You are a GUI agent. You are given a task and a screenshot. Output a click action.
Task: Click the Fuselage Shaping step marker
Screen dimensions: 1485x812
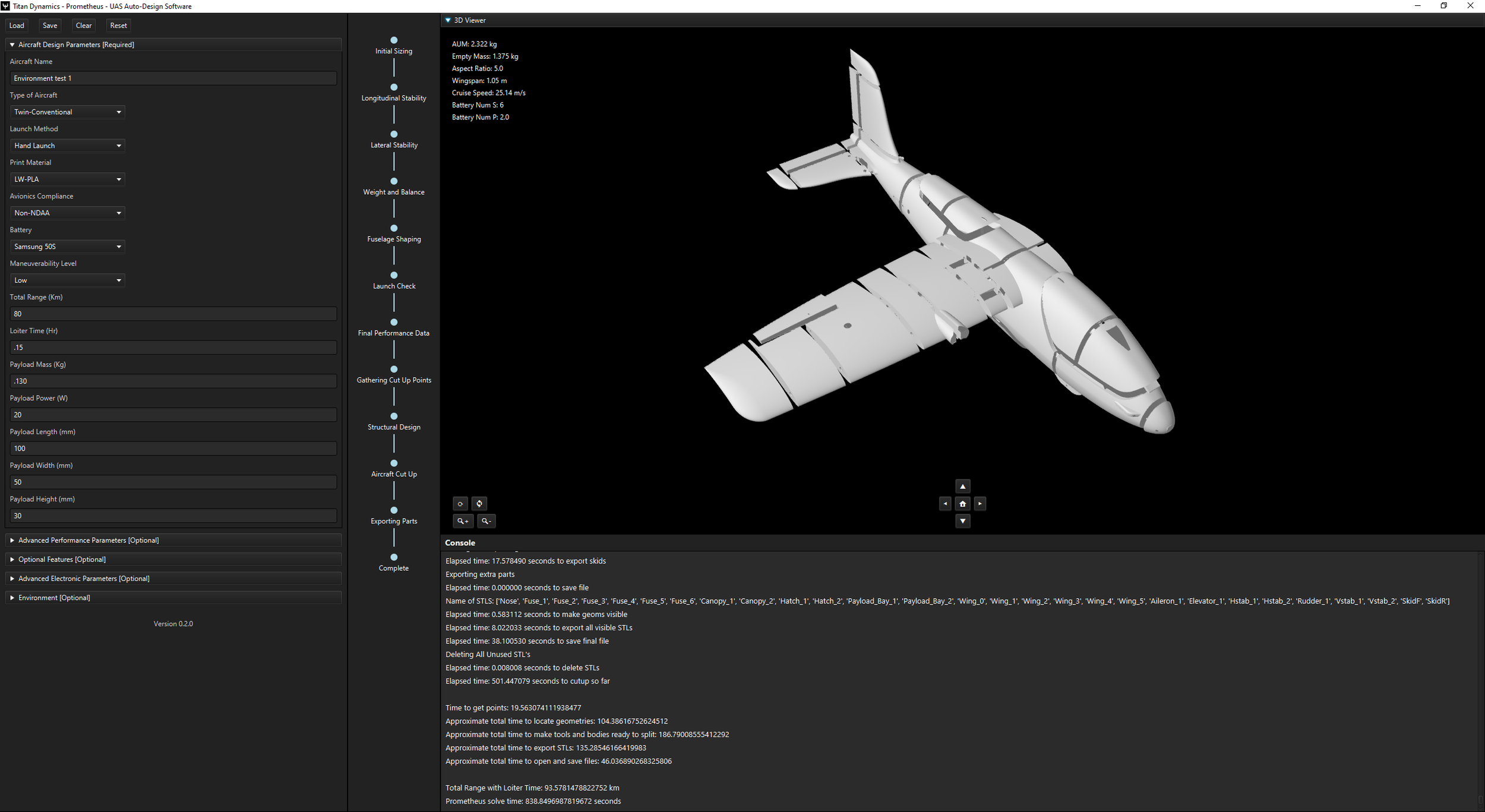coord(394,229)
